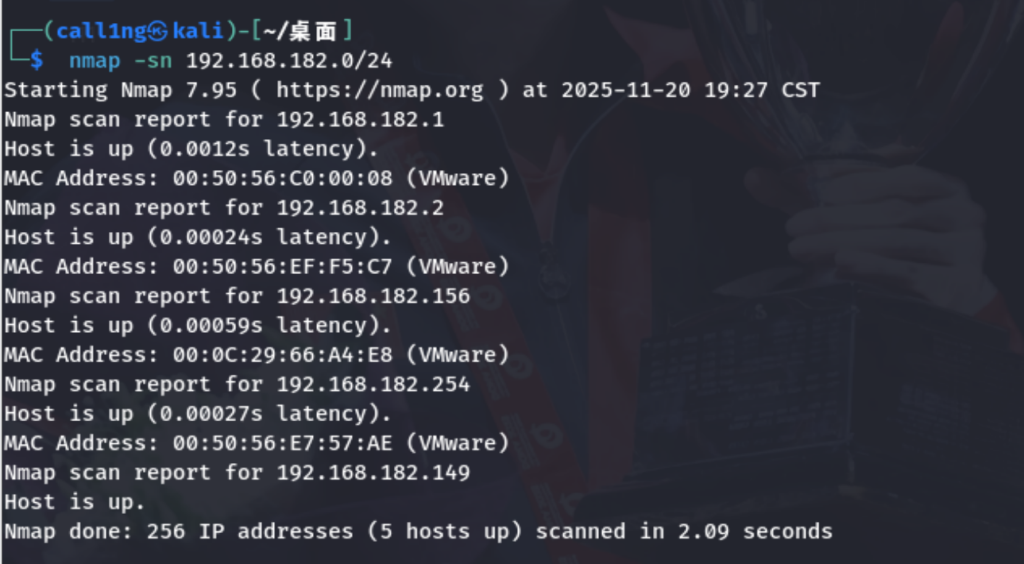Click the call1ng username in the prompt

click(100, 31)
